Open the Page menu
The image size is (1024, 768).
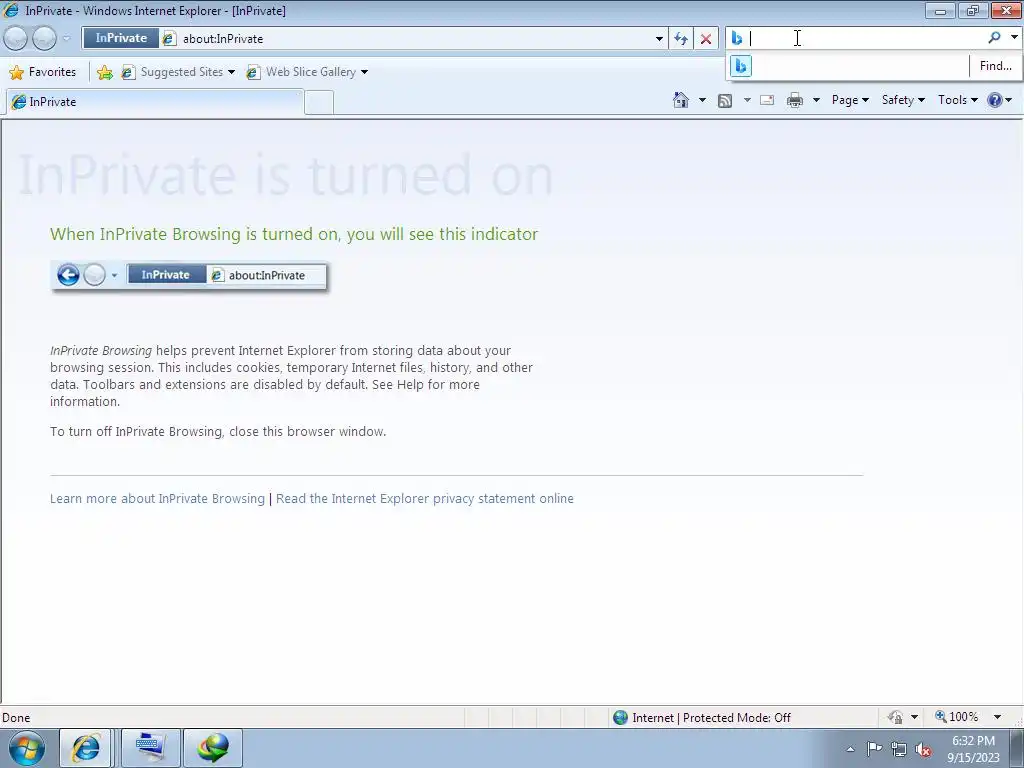click(850, 100)
